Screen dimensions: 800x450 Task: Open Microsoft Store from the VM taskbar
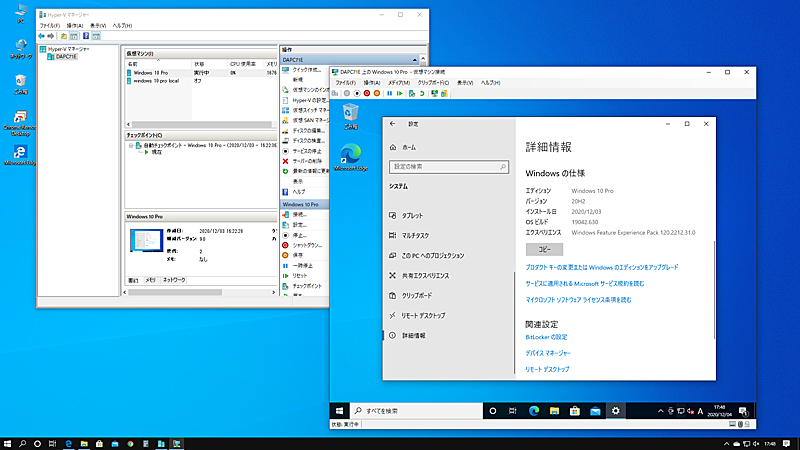pyautogui.click(x=574, y=411)
